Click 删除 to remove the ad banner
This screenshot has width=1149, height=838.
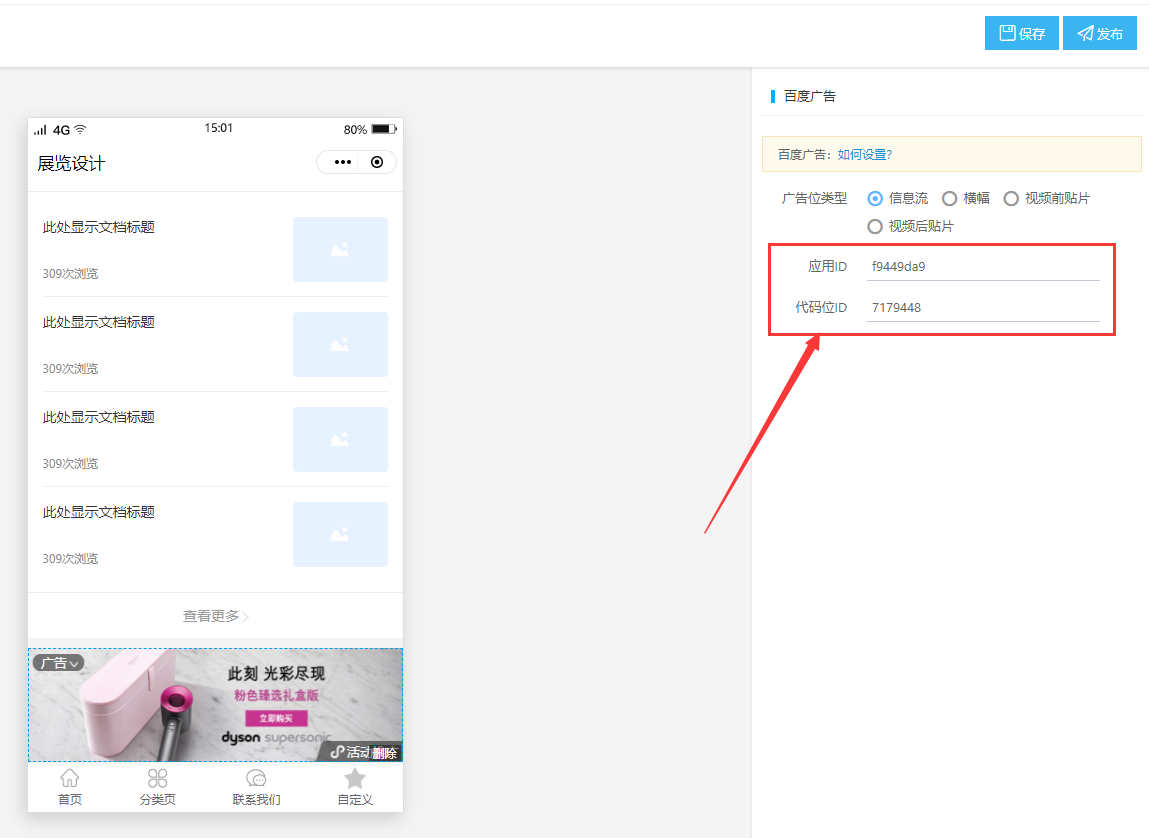pyautogui.click(x=385, y=751)
